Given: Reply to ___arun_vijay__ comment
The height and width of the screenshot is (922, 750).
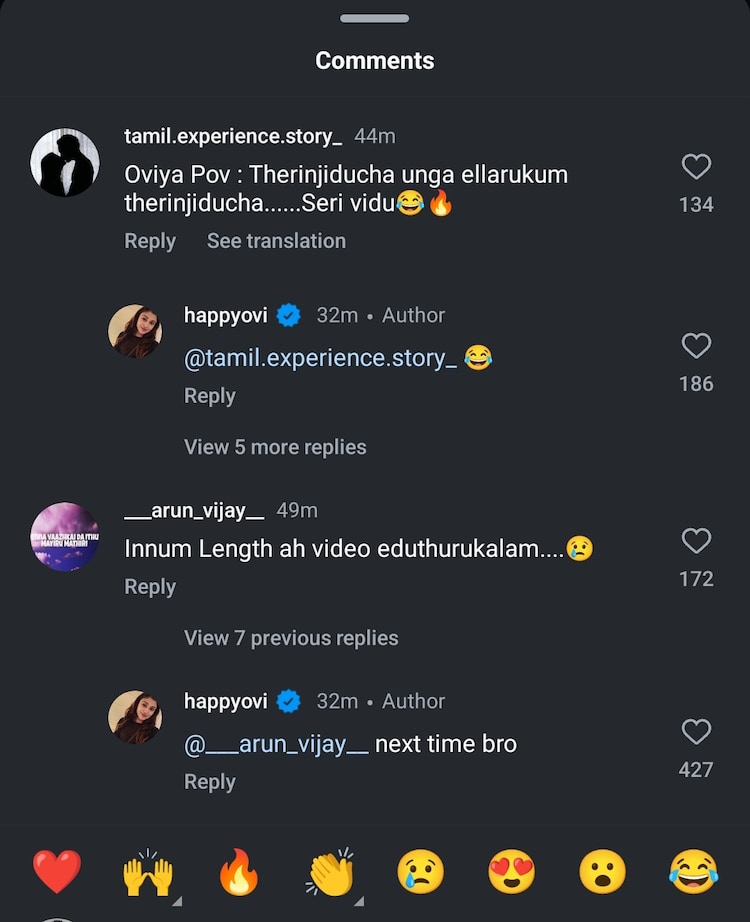Looking at the screenshot, I should click(150, 587).
